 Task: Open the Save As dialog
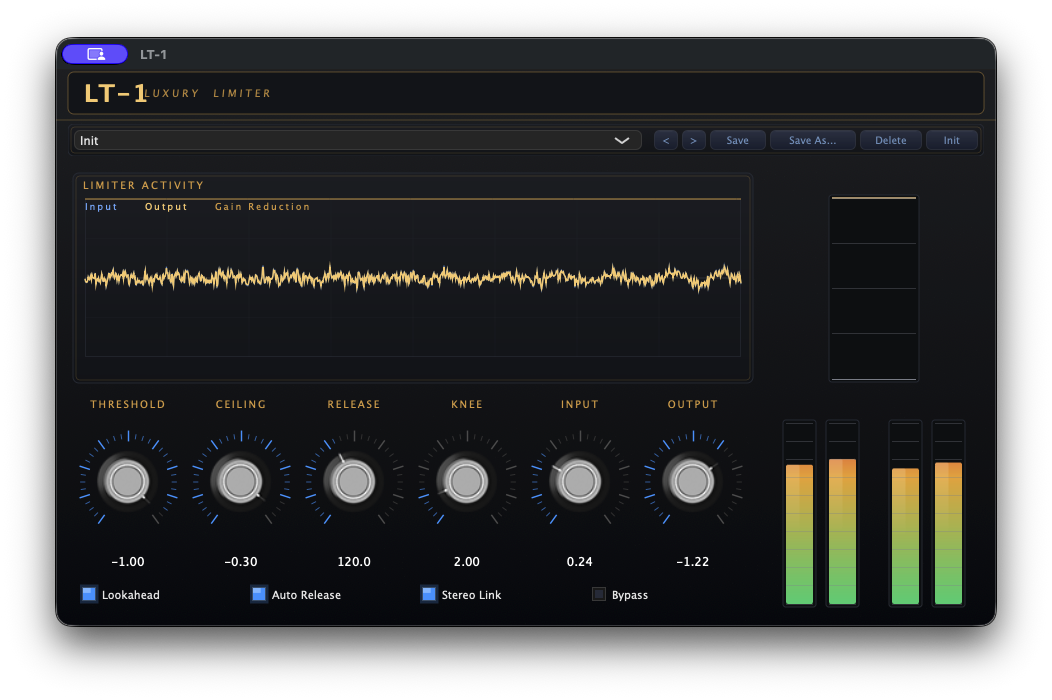point(812,140)
